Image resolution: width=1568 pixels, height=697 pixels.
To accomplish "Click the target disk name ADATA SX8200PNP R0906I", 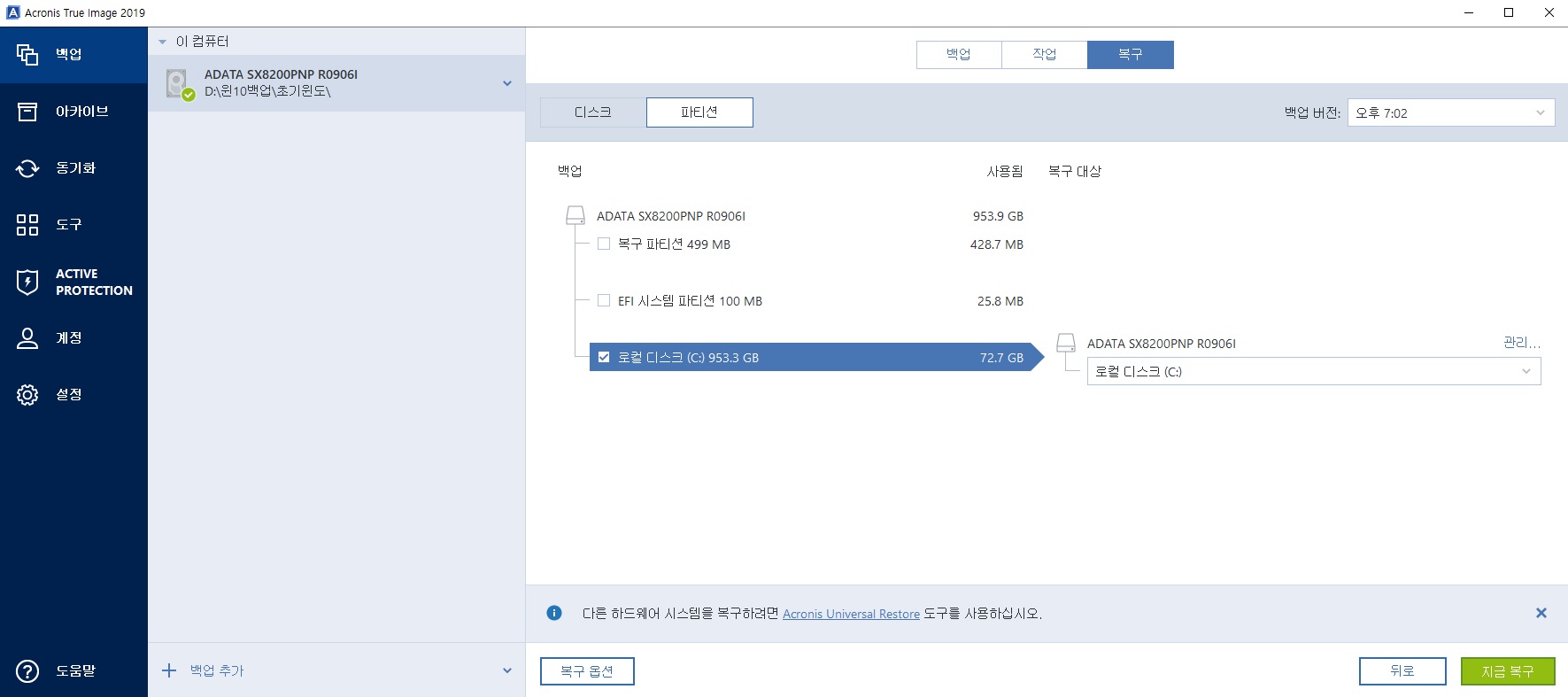I will (1162, 344).
